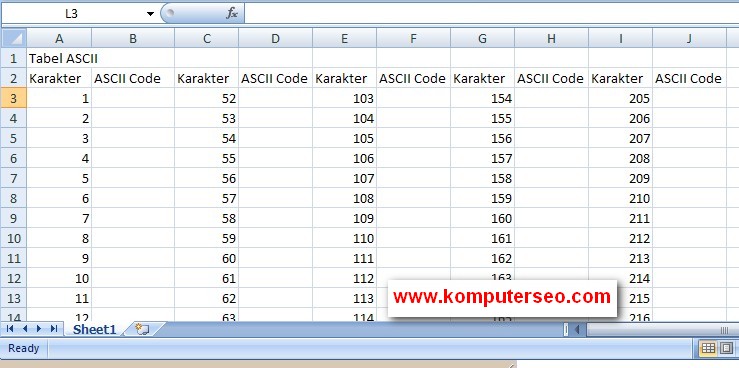Click cell A12 containing value 10
The width and height of the screenshot is (739, 368).
tap(59, 278)
